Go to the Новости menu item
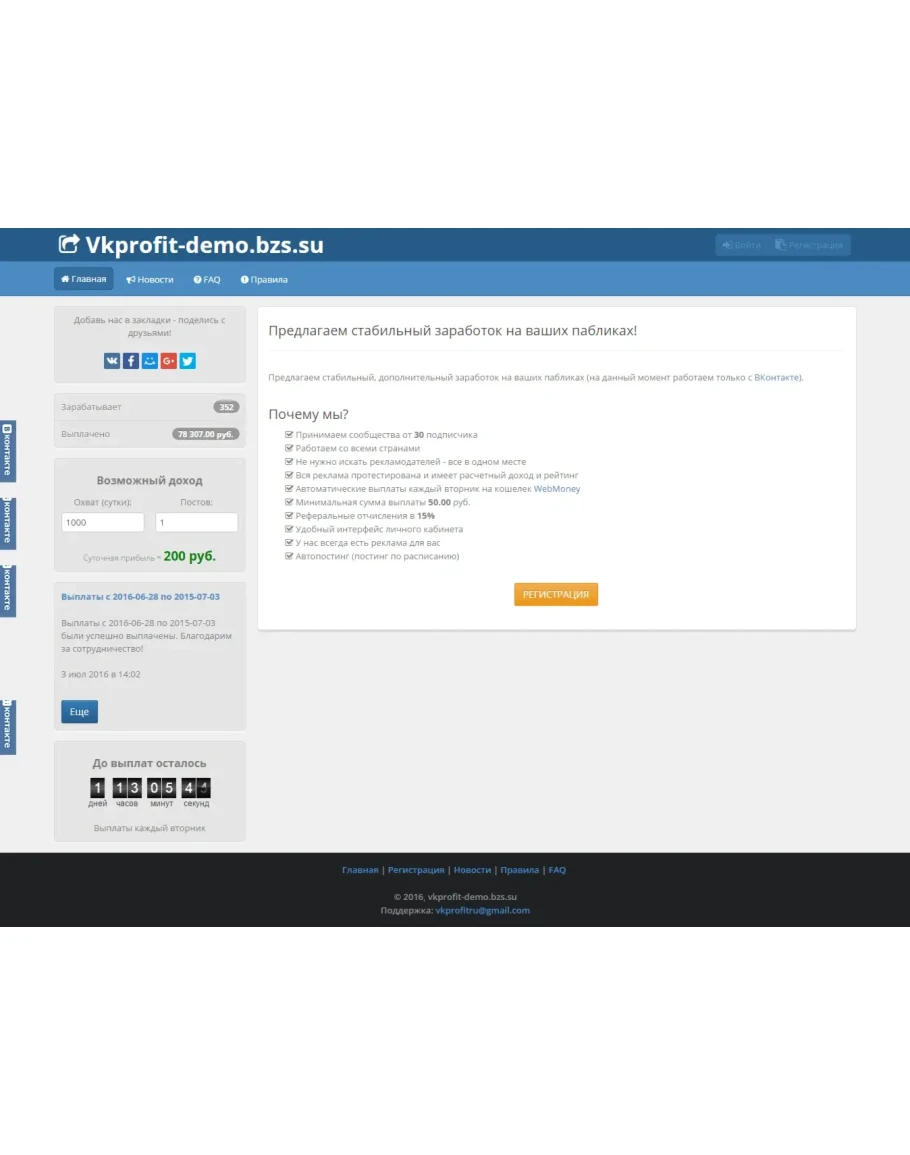This screenshot has height=1155, width=910. coord(150,280)
